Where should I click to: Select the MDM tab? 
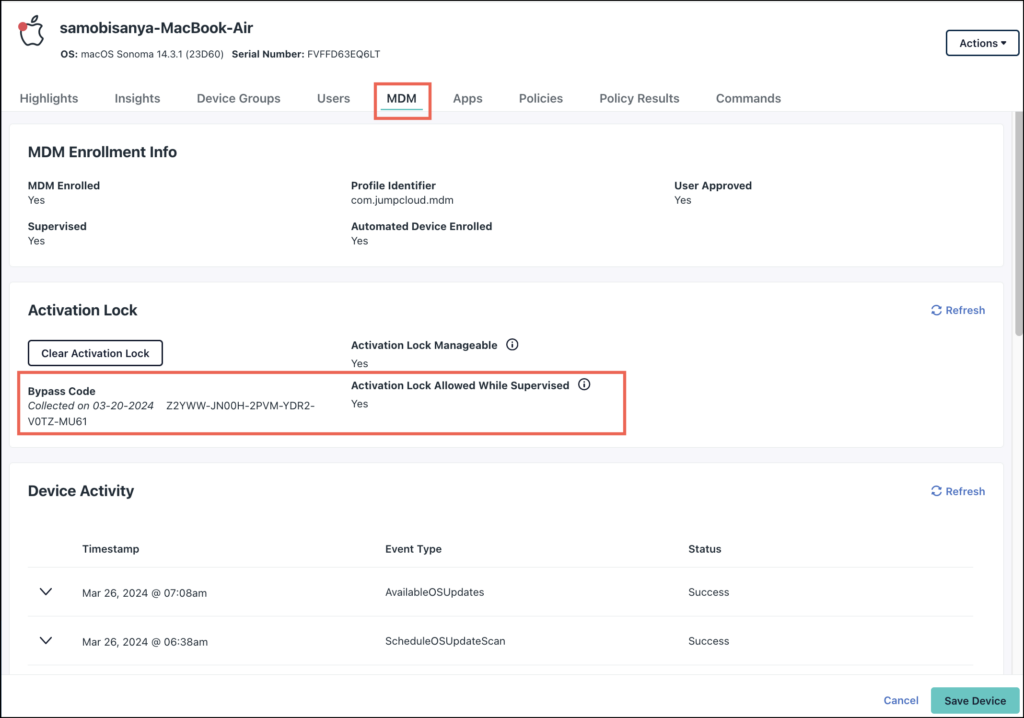[402, 98]
